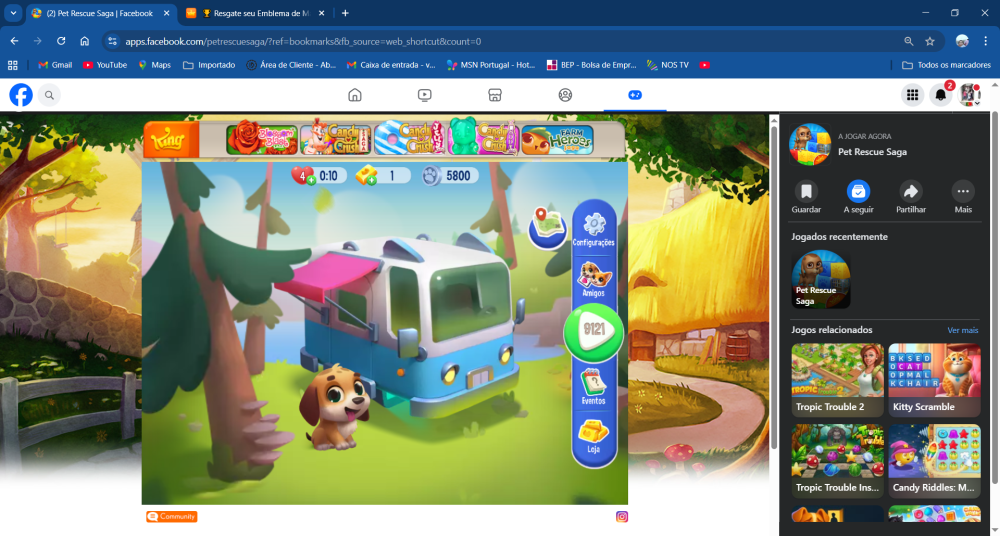
Task: Open Maps bookmark
Action: [x=154, y=65]
